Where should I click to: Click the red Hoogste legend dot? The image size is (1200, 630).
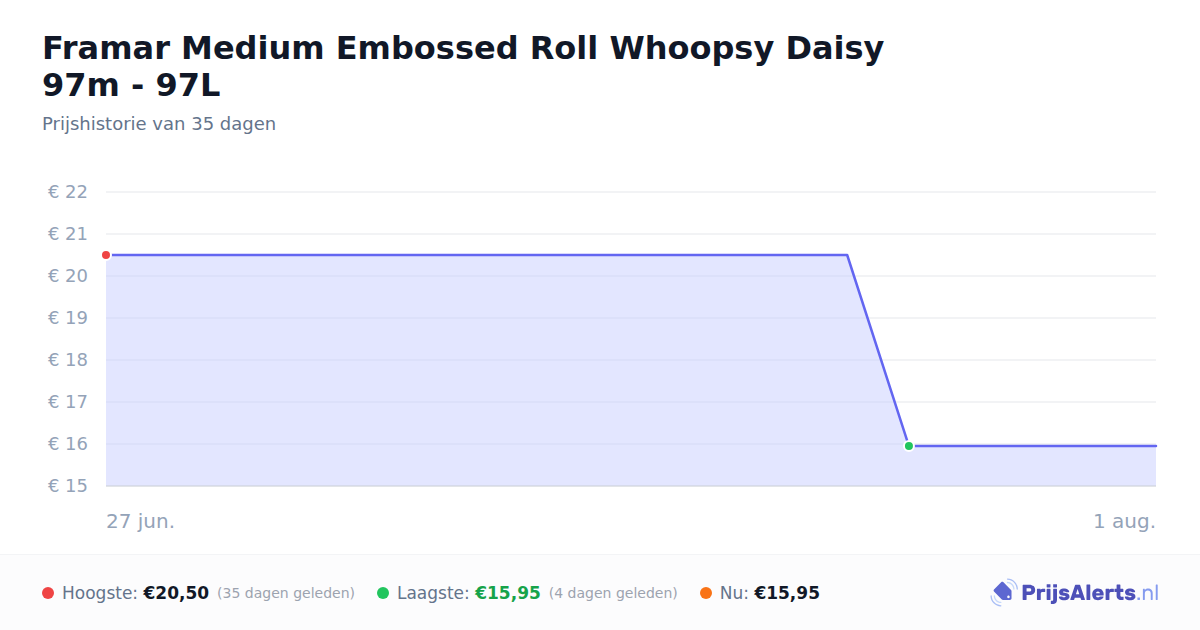48,593
